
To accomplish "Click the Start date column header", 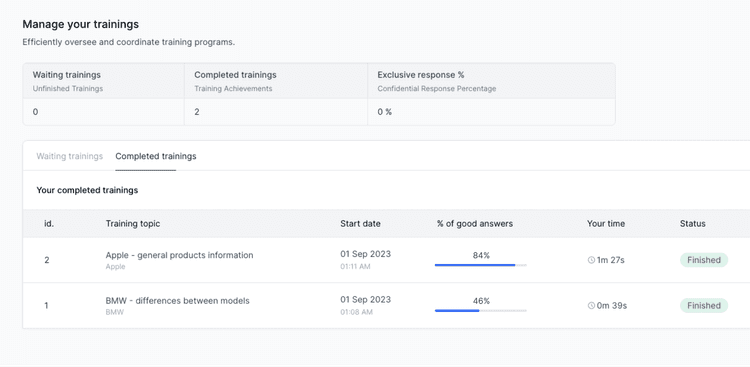I will coord(361,224).
